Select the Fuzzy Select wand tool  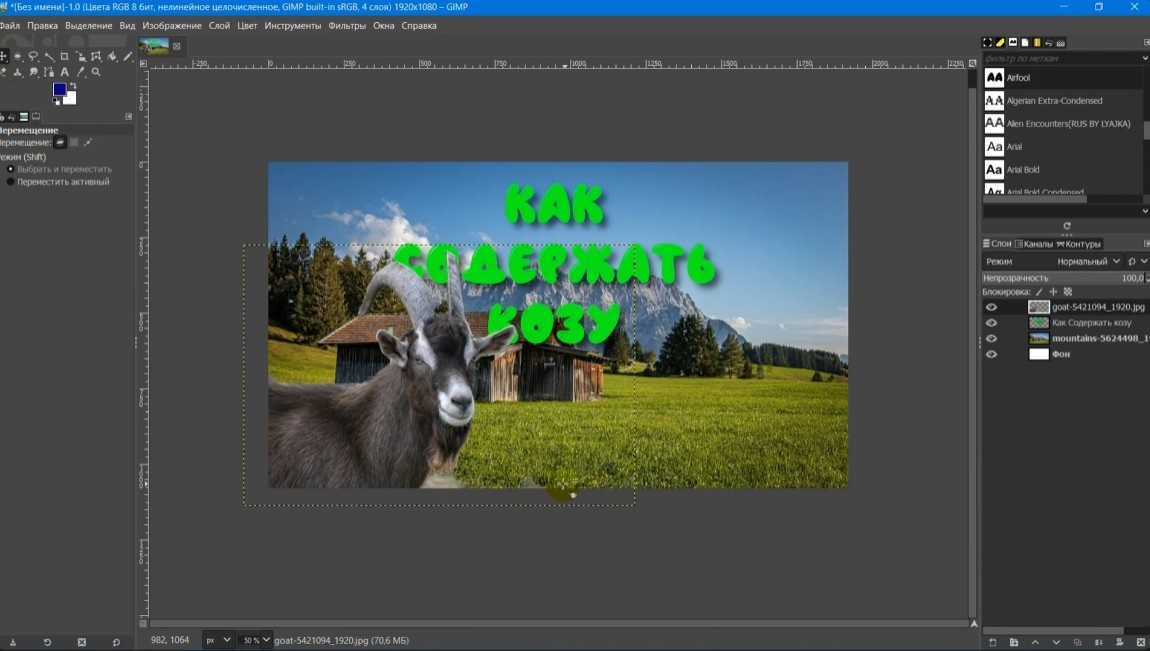pos(49,56)
